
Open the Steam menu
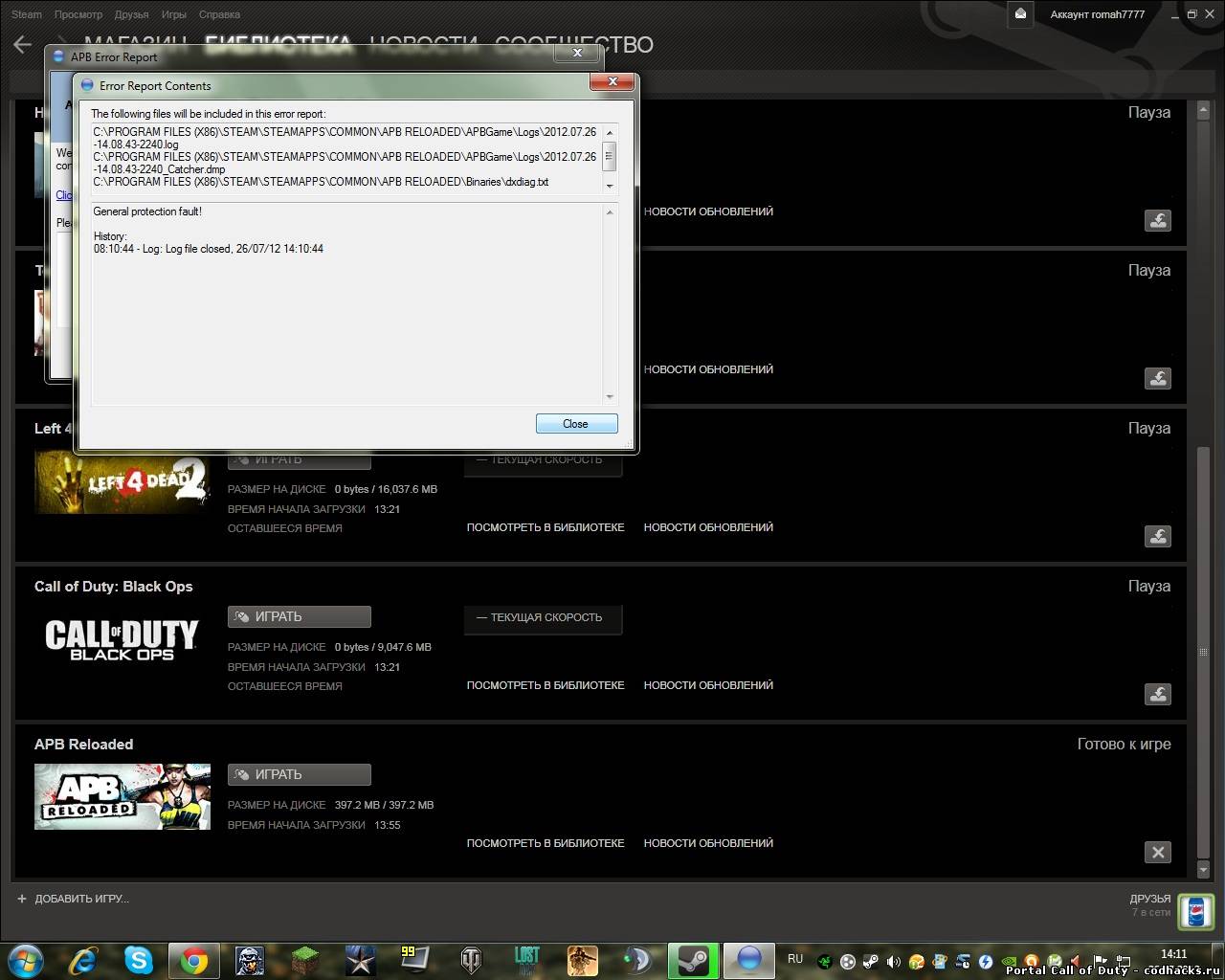[x=27, y=14]
